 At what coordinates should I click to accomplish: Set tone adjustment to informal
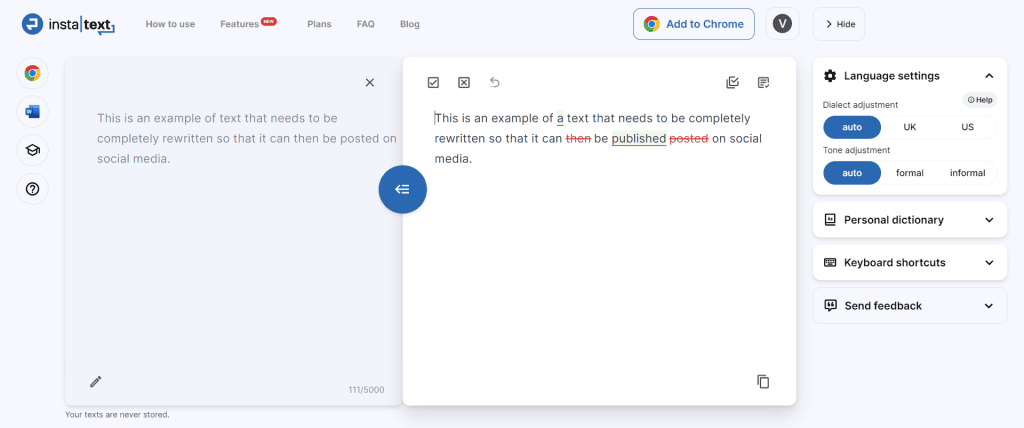(967, 173)
